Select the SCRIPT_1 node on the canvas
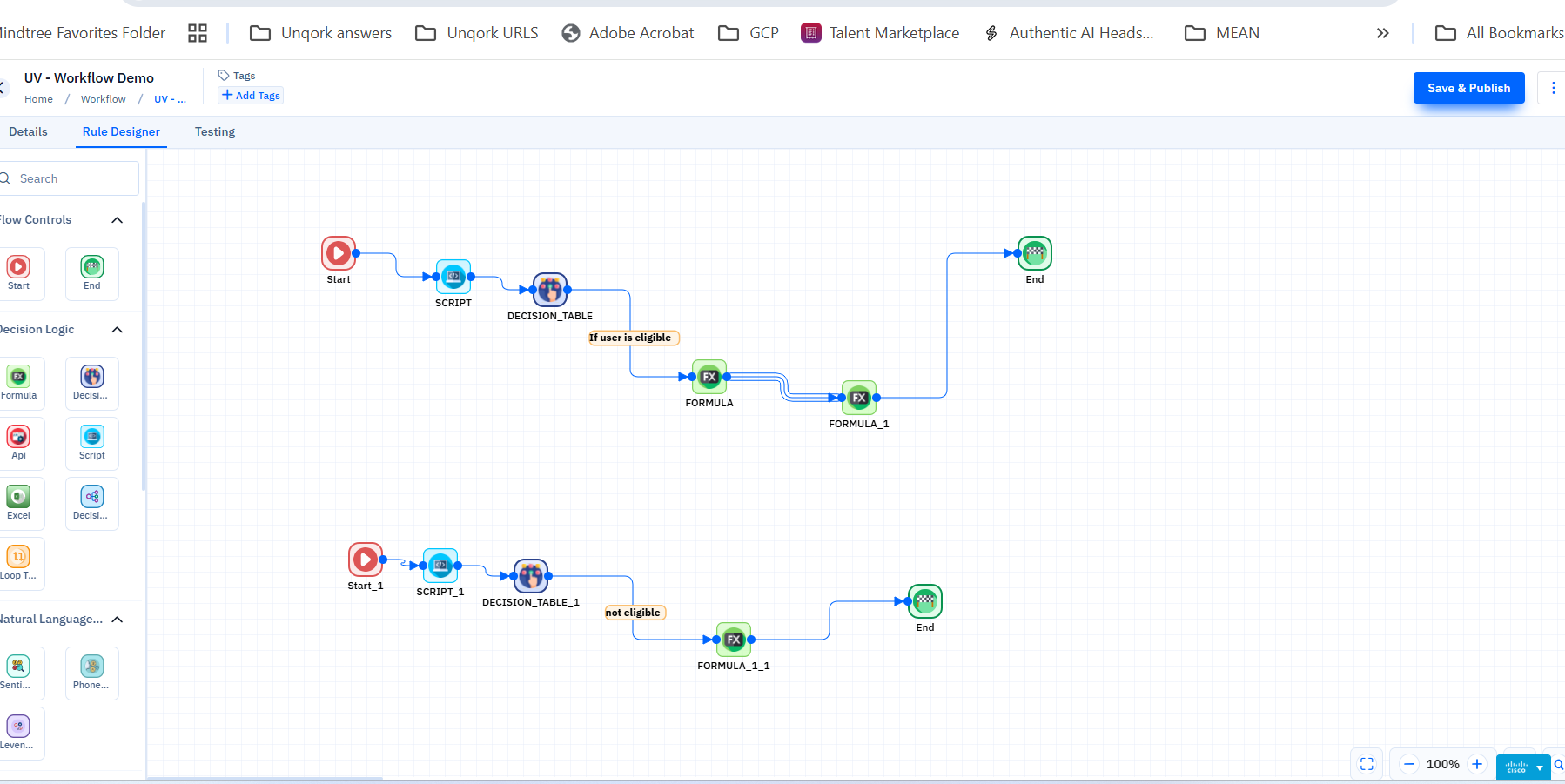This screenshot has height=784, width=1565. click(440, 566)
